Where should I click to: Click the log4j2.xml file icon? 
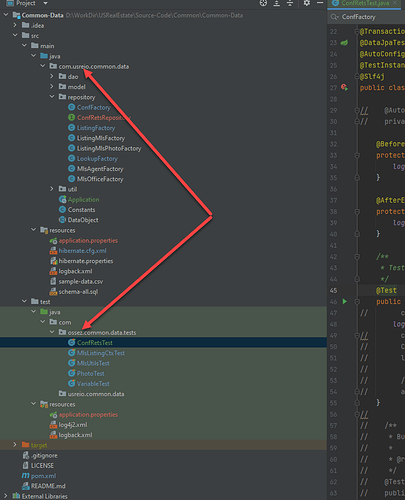[x=53, y=425]
